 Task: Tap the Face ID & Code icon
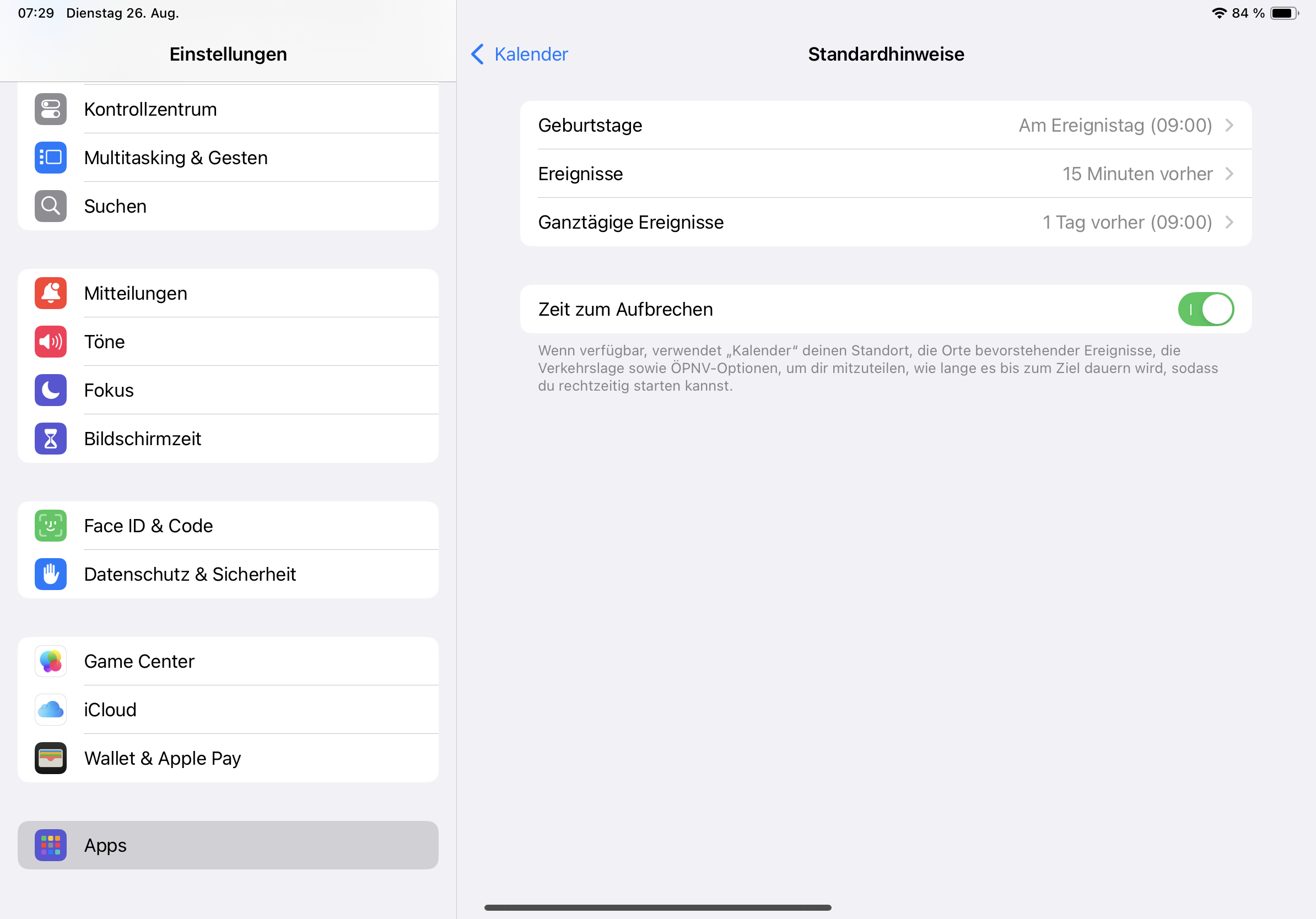[51, 526]
